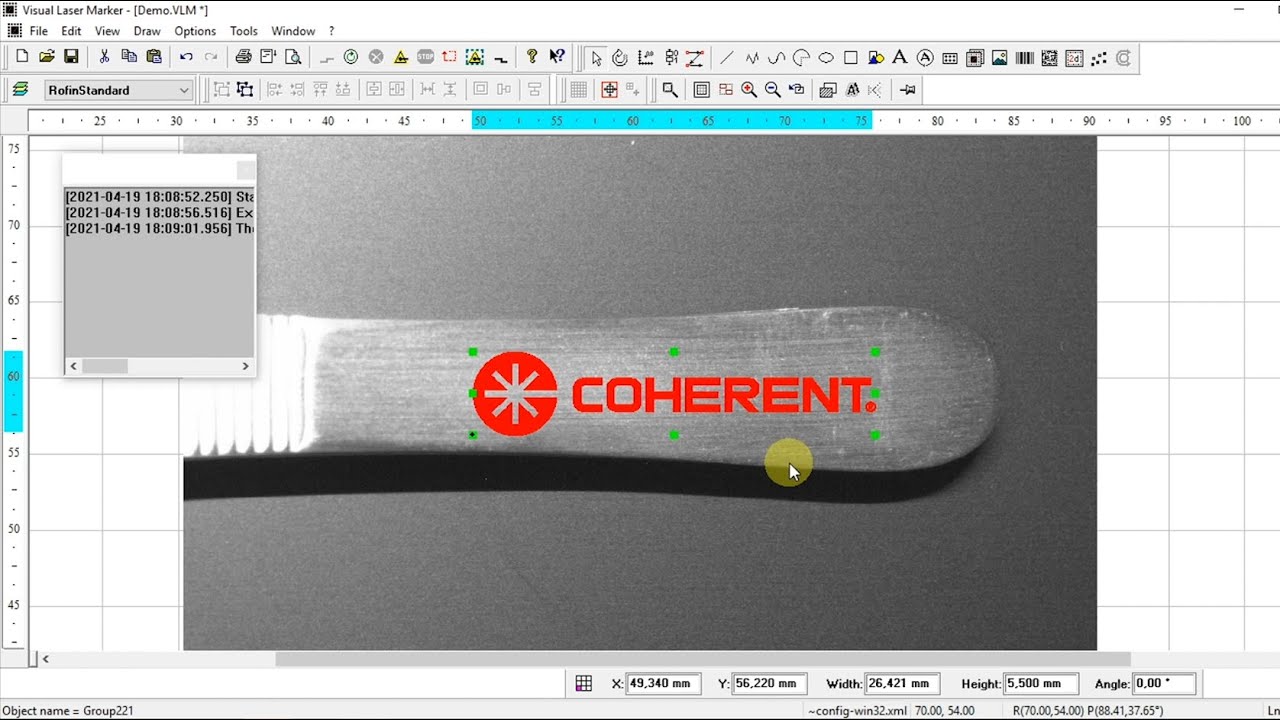The height and width of the screenshot is (720, 1280).
Task: Undo the last action
Action: [186, 57]
